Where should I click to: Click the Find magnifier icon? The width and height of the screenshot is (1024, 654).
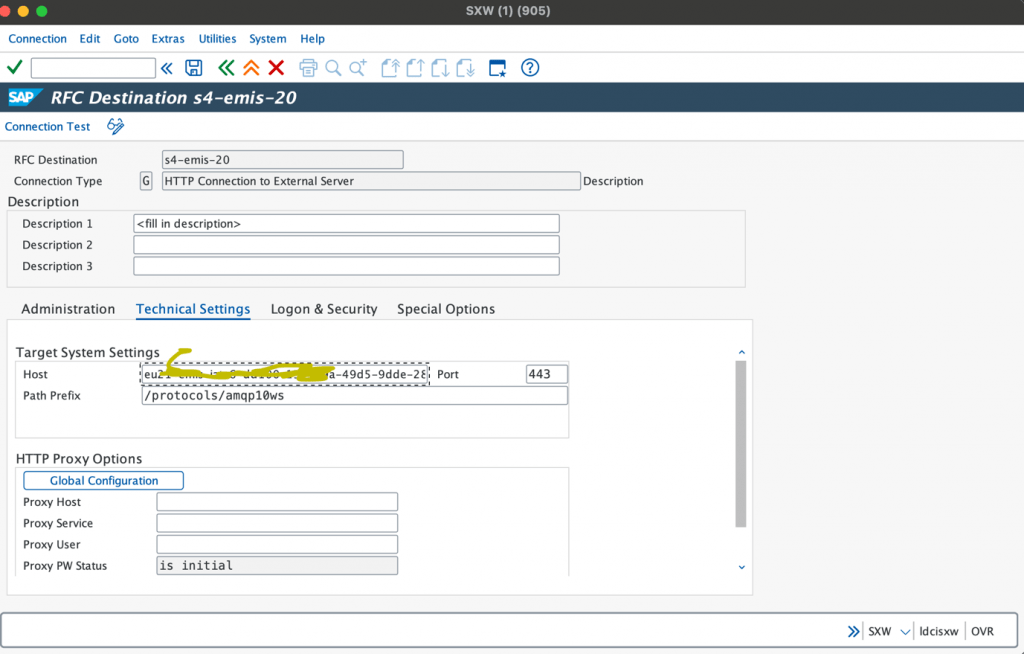coord(333,68)
